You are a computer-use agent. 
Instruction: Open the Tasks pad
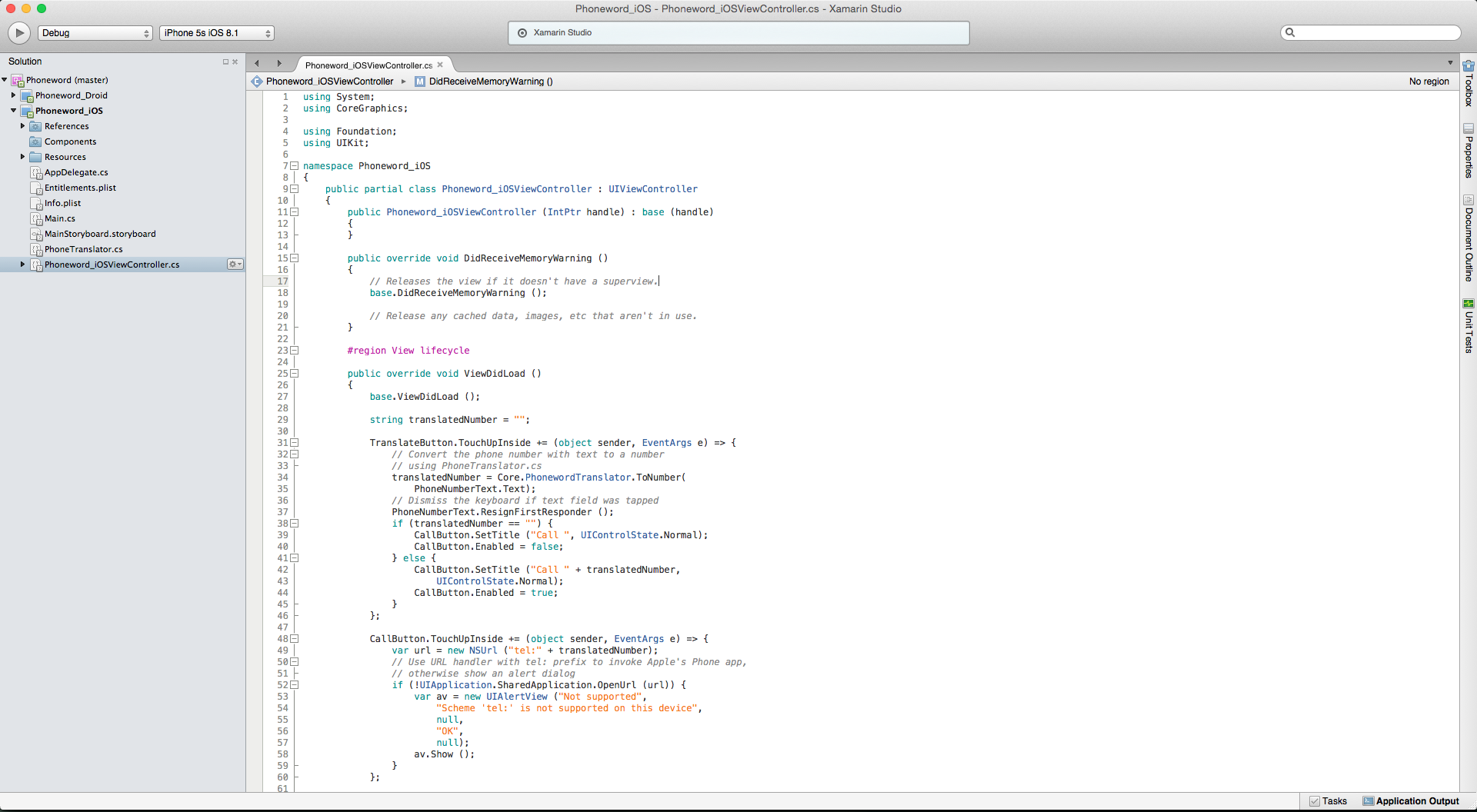point(1329,801)
